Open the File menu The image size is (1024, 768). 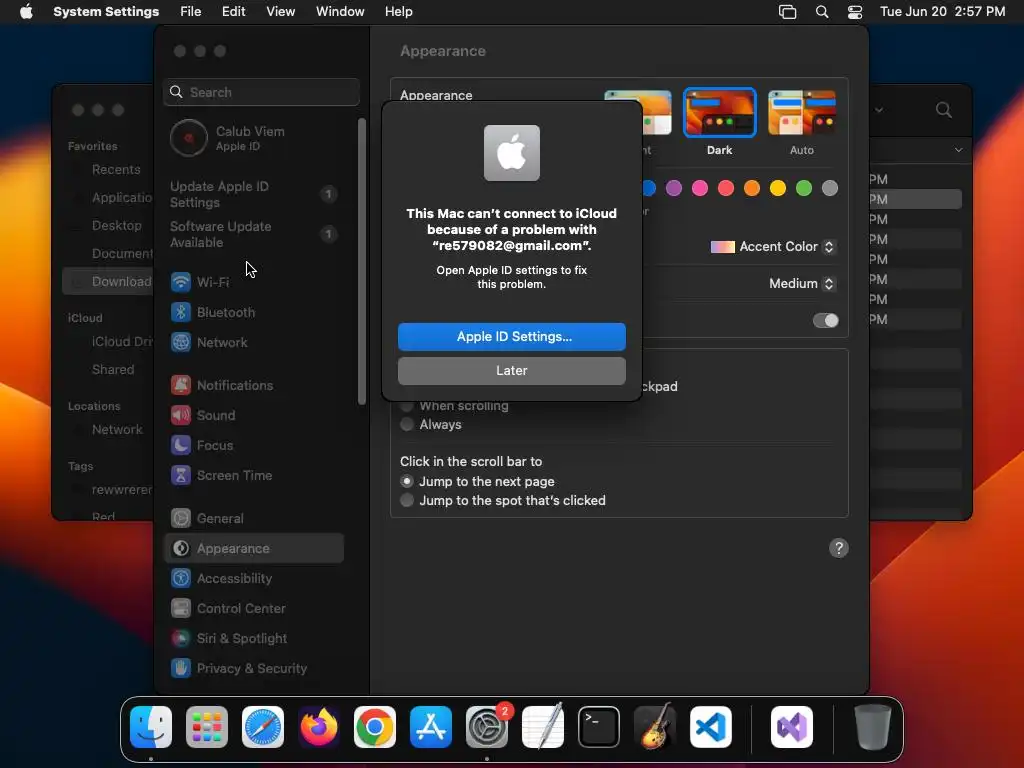click(x=191, y=12)
